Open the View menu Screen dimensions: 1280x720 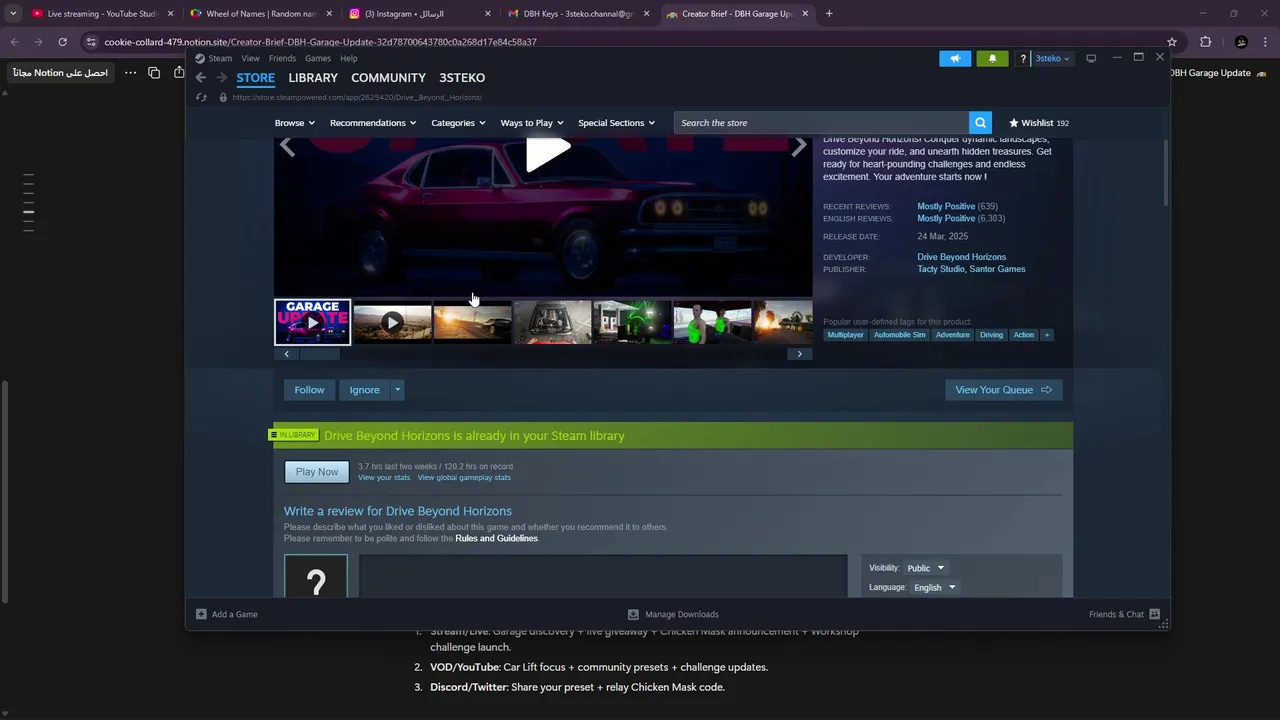pos(250,58)
